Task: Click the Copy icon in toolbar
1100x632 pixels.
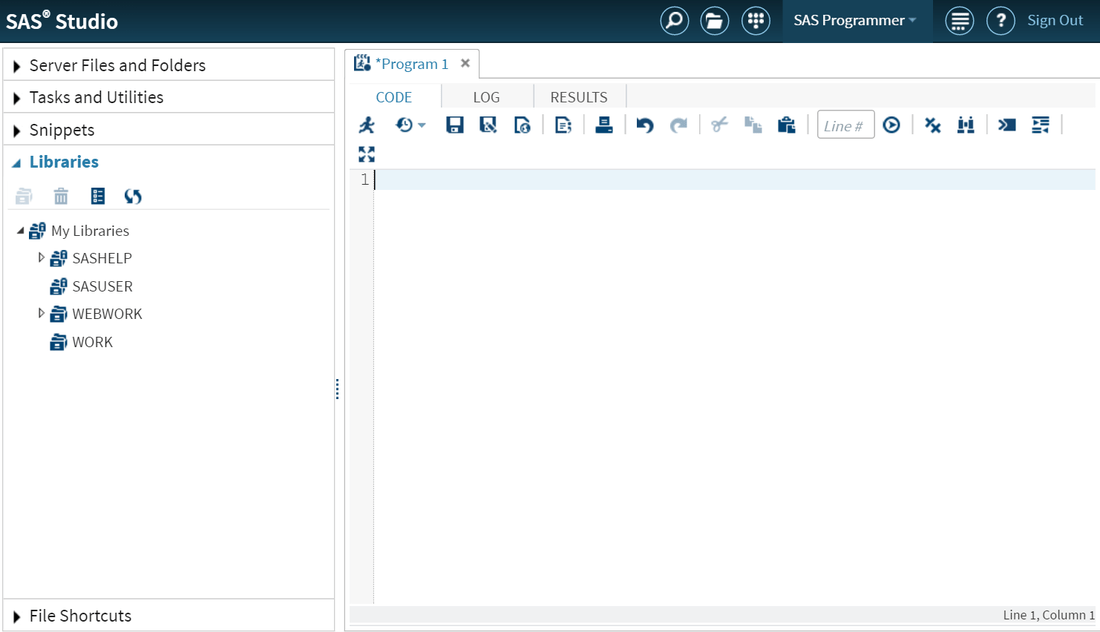Action: pyautogui.click(x=753, y=125)
